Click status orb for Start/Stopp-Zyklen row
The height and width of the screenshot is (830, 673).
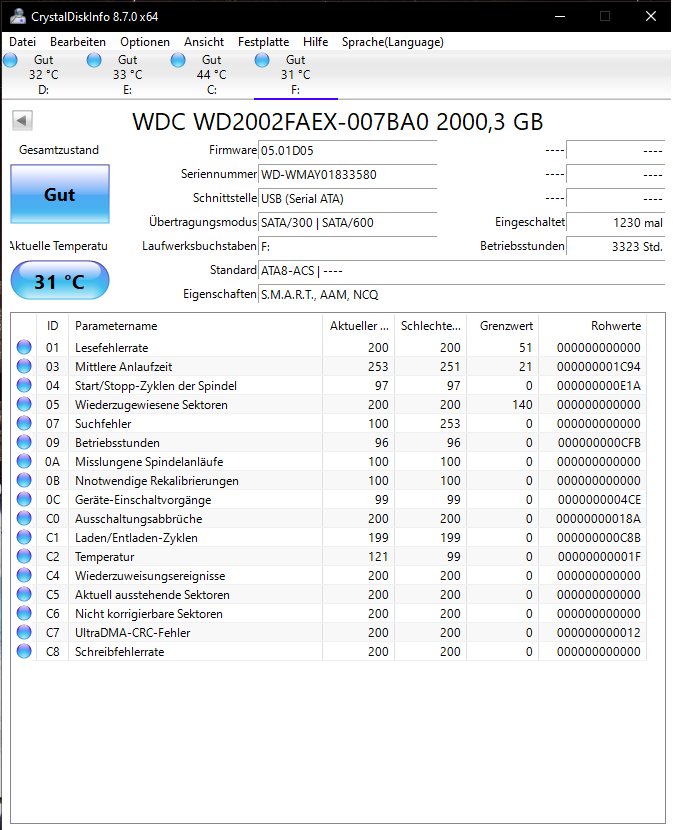coord(24,385)
